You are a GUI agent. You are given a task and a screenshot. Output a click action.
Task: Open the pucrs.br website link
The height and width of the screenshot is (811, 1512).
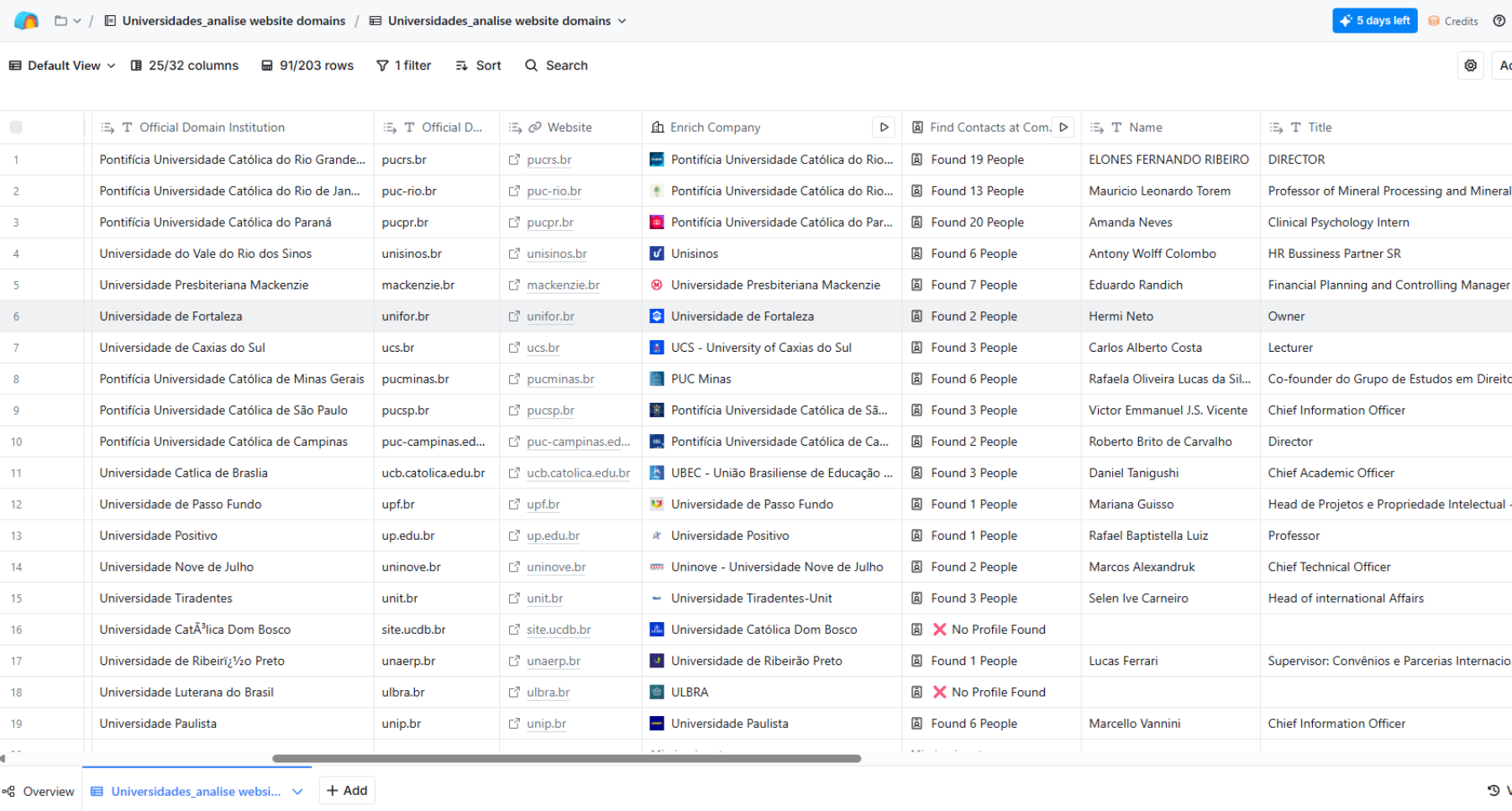click(549, 160)
